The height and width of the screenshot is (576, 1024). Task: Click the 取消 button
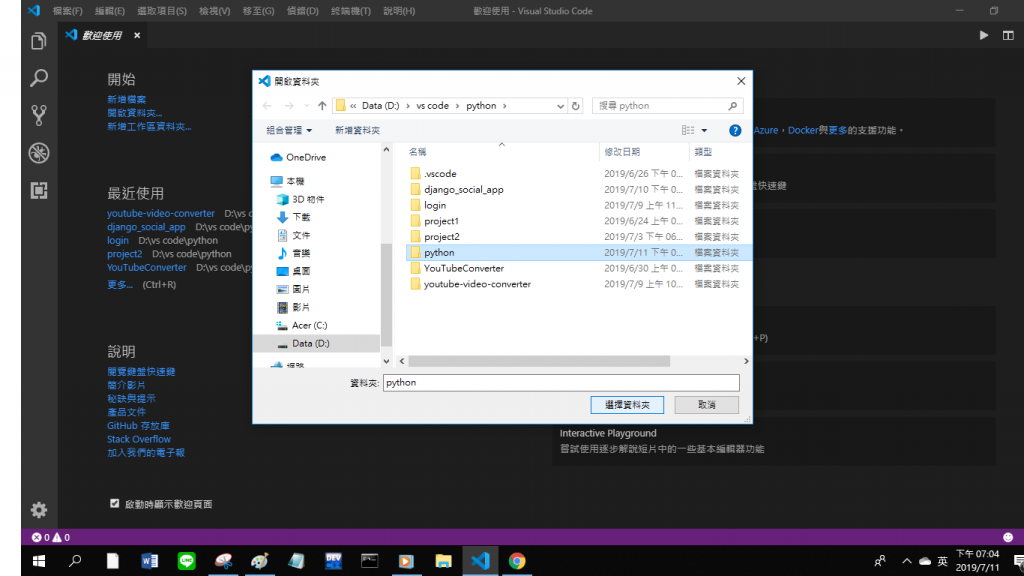point(707,405)
